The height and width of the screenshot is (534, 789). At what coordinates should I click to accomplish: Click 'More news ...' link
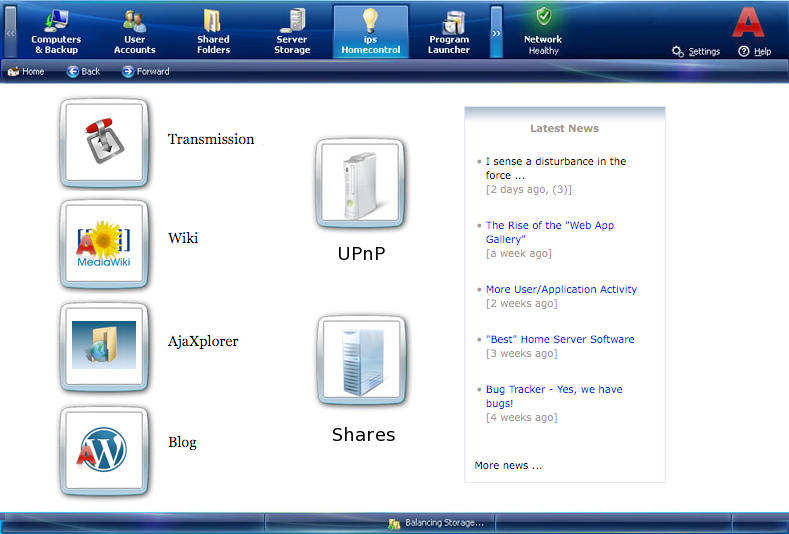[x=508, y=466]
